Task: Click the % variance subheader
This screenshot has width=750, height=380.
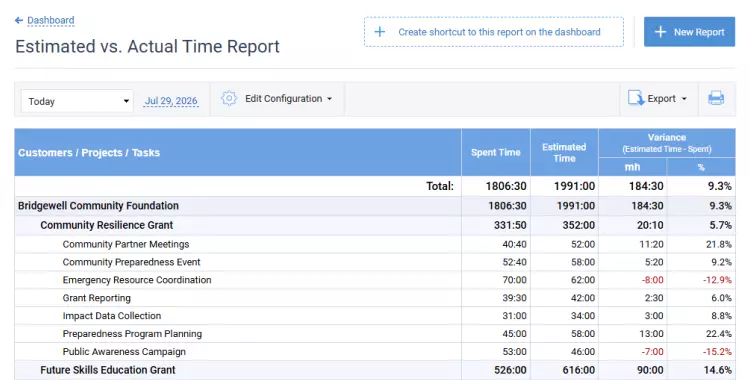Action: click(701, 167)
